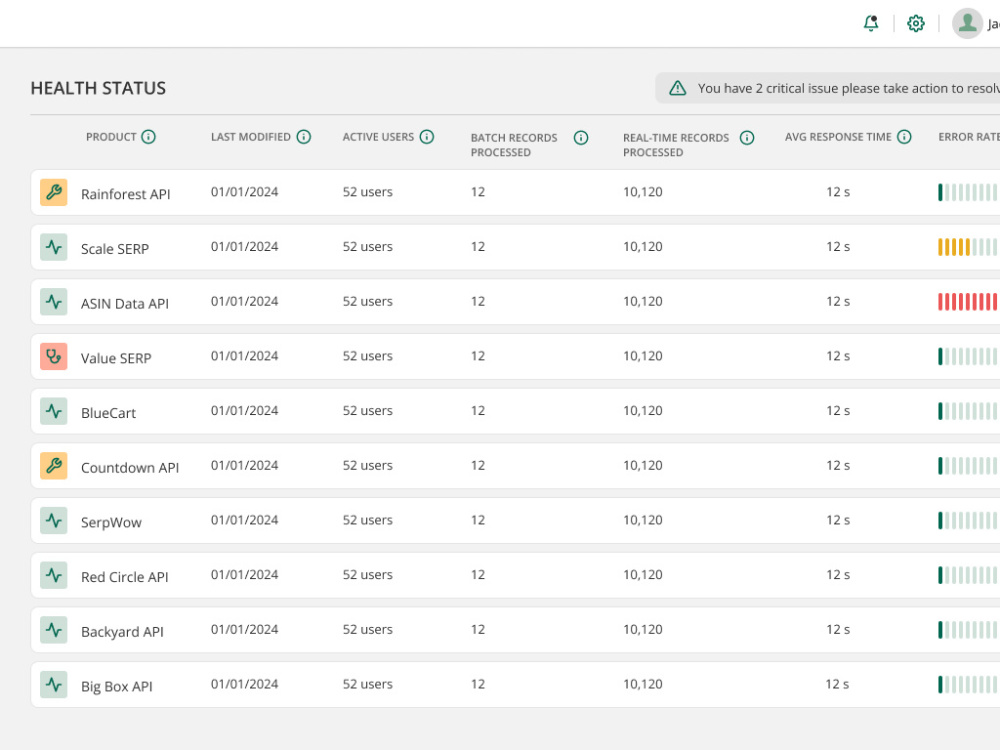Select the Red Circle API product name
This screenshot has height=750, width=1000.
[124, 577]
